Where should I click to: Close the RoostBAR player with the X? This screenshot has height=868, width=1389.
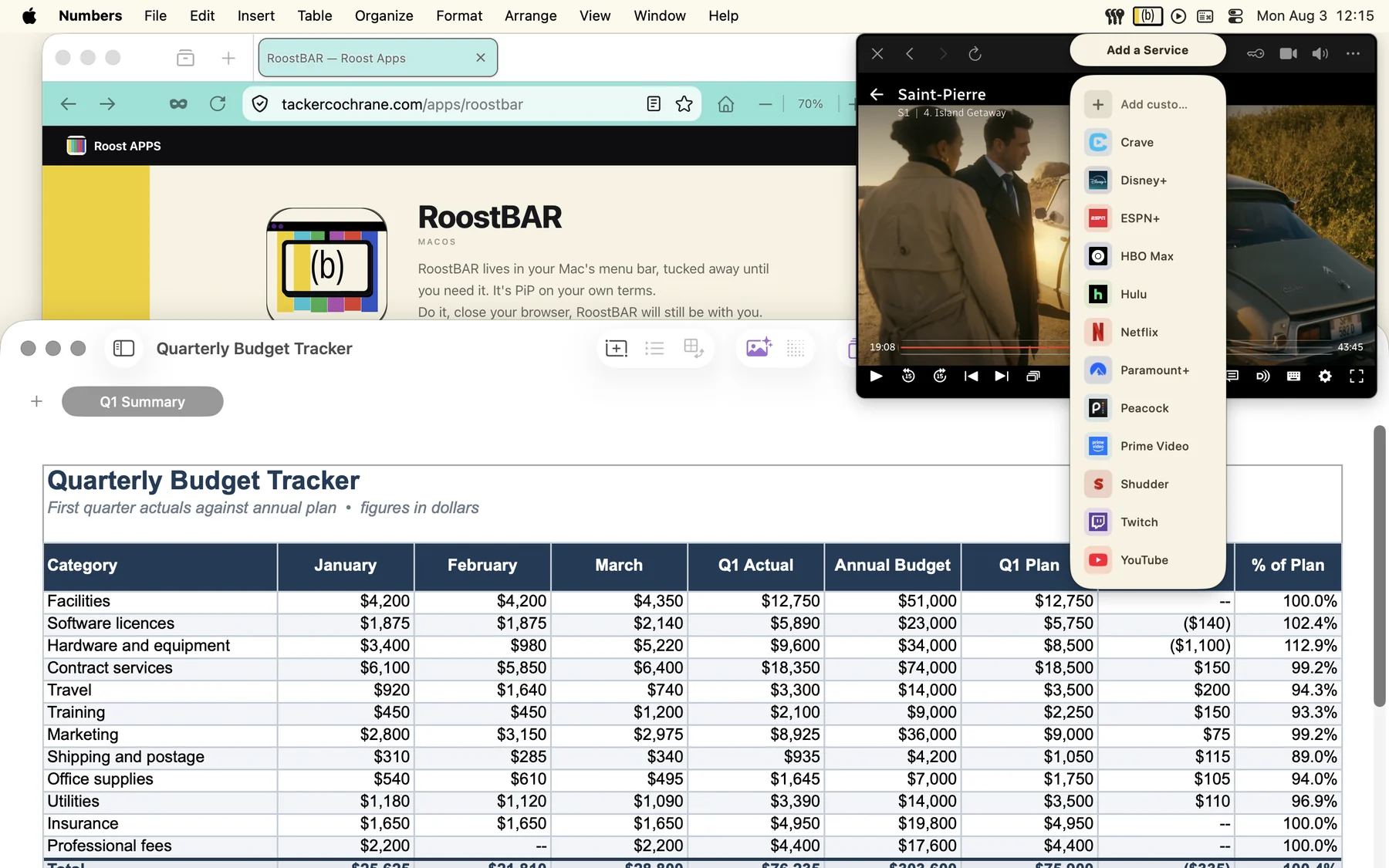coord(877,53)
